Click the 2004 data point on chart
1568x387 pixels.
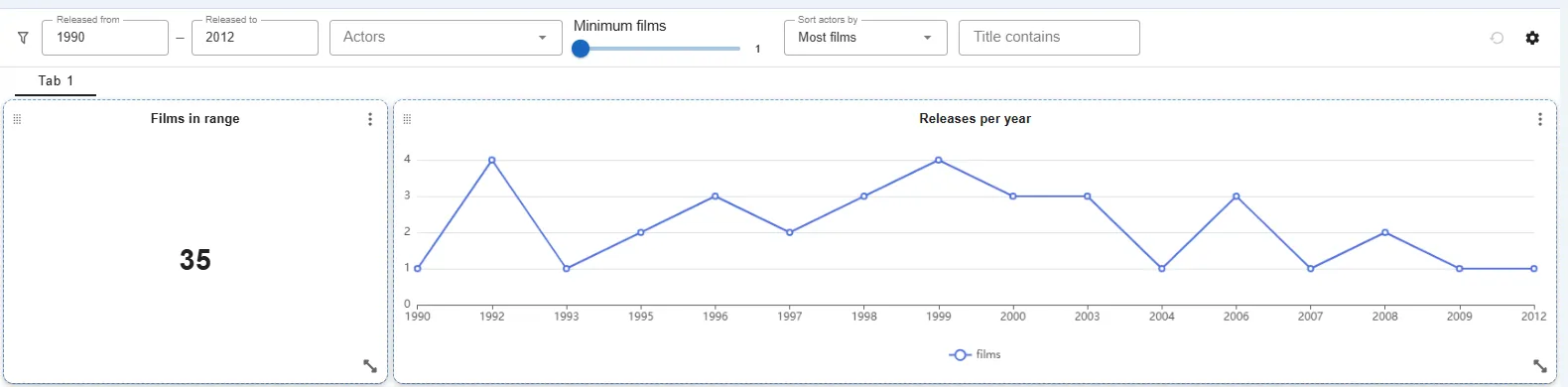[x=1162, y=269]
